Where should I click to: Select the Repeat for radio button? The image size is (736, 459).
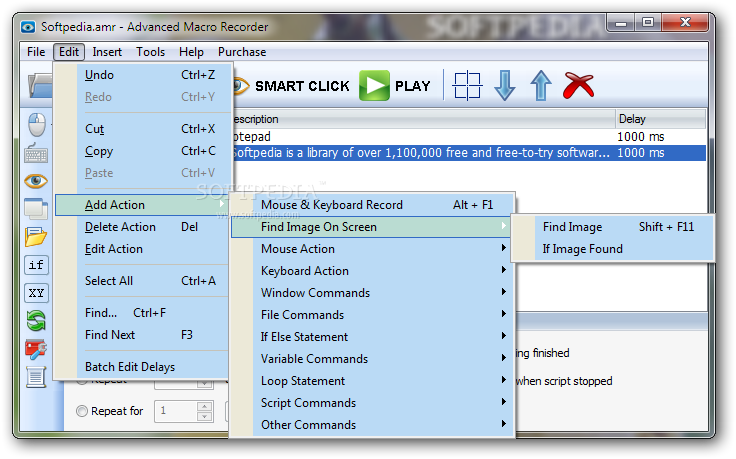(82, 411)
